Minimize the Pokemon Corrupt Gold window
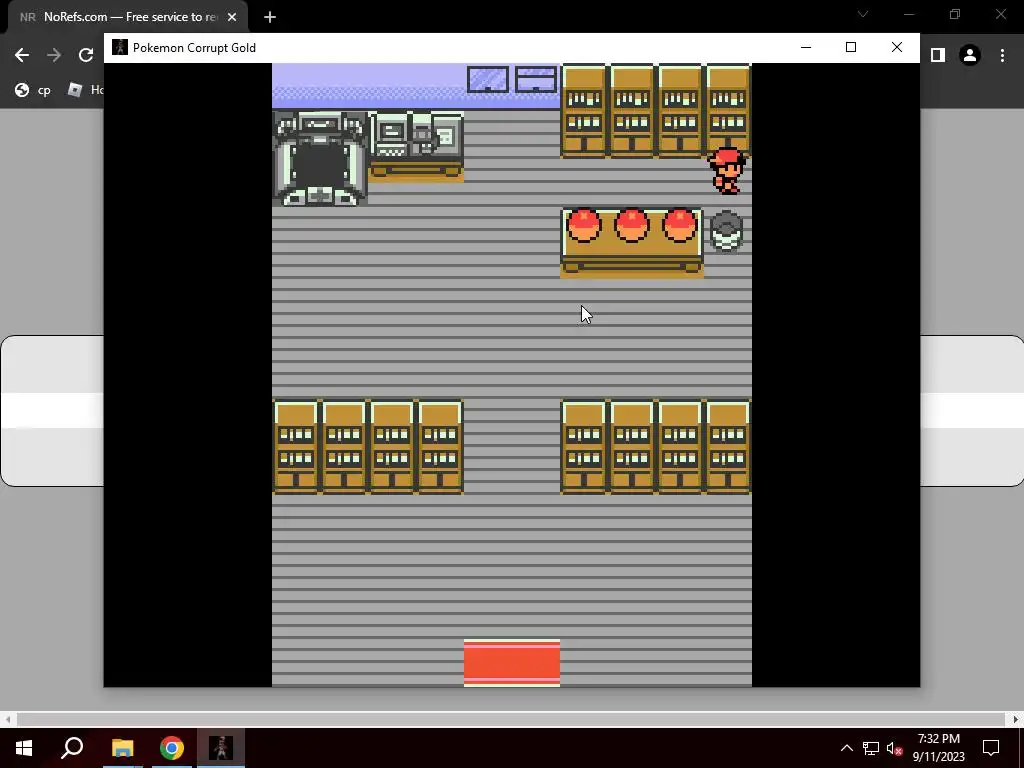Screen dimensions: 1024x768 806,47
